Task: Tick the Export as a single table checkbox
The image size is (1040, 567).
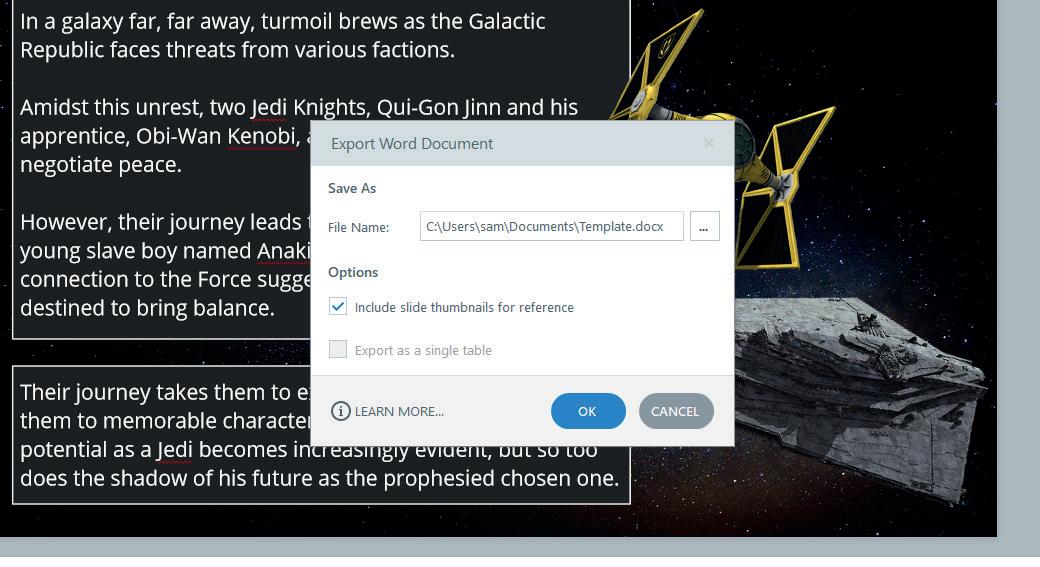Action: click(x=338, y=349)
